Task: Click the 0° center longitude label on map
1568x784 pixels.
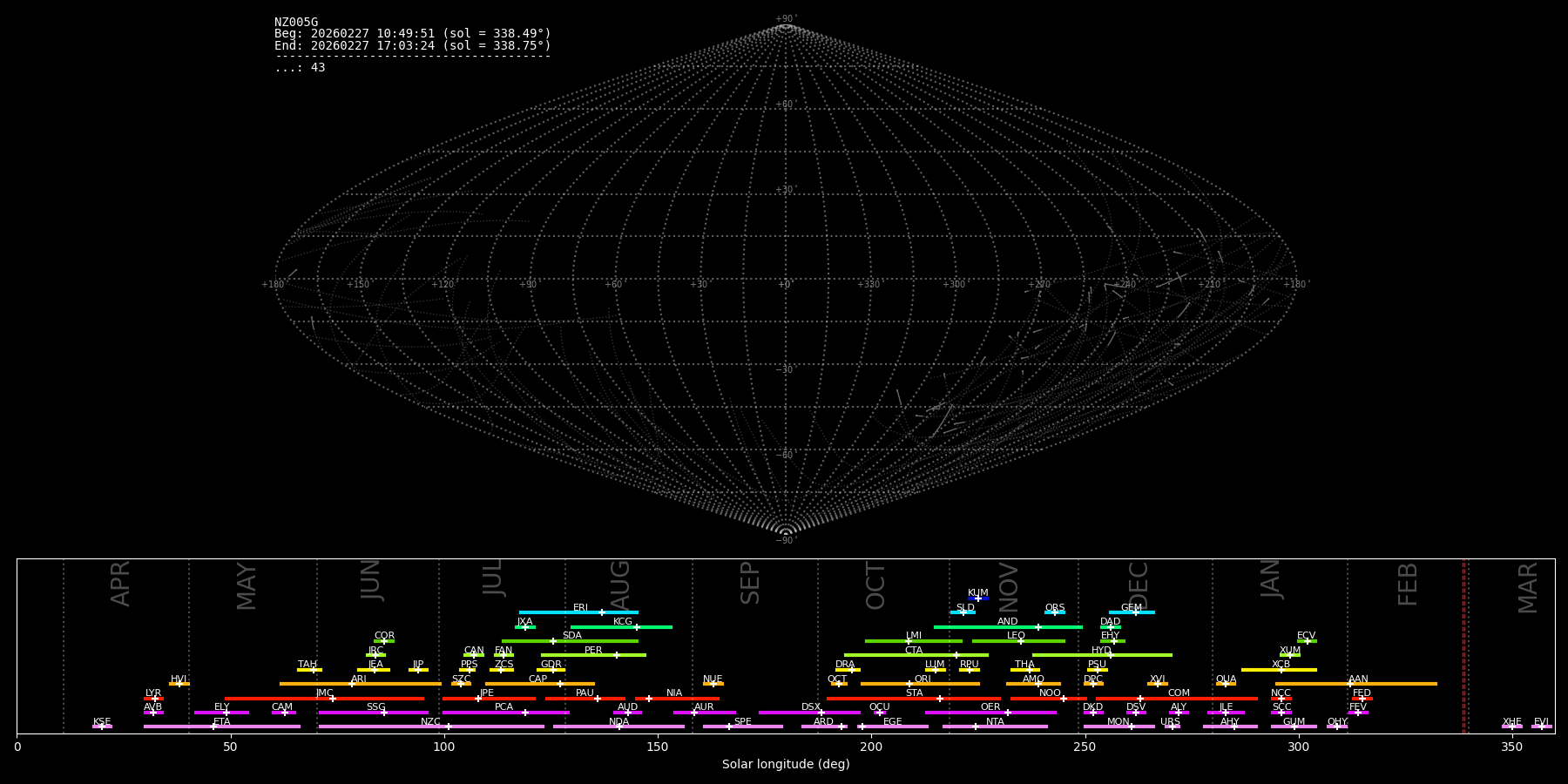Action: pos(785,285)
